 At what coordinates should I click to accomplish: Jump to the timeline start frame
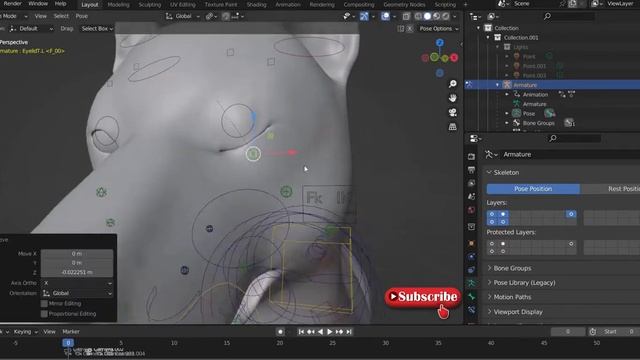[x=301, y=332]
